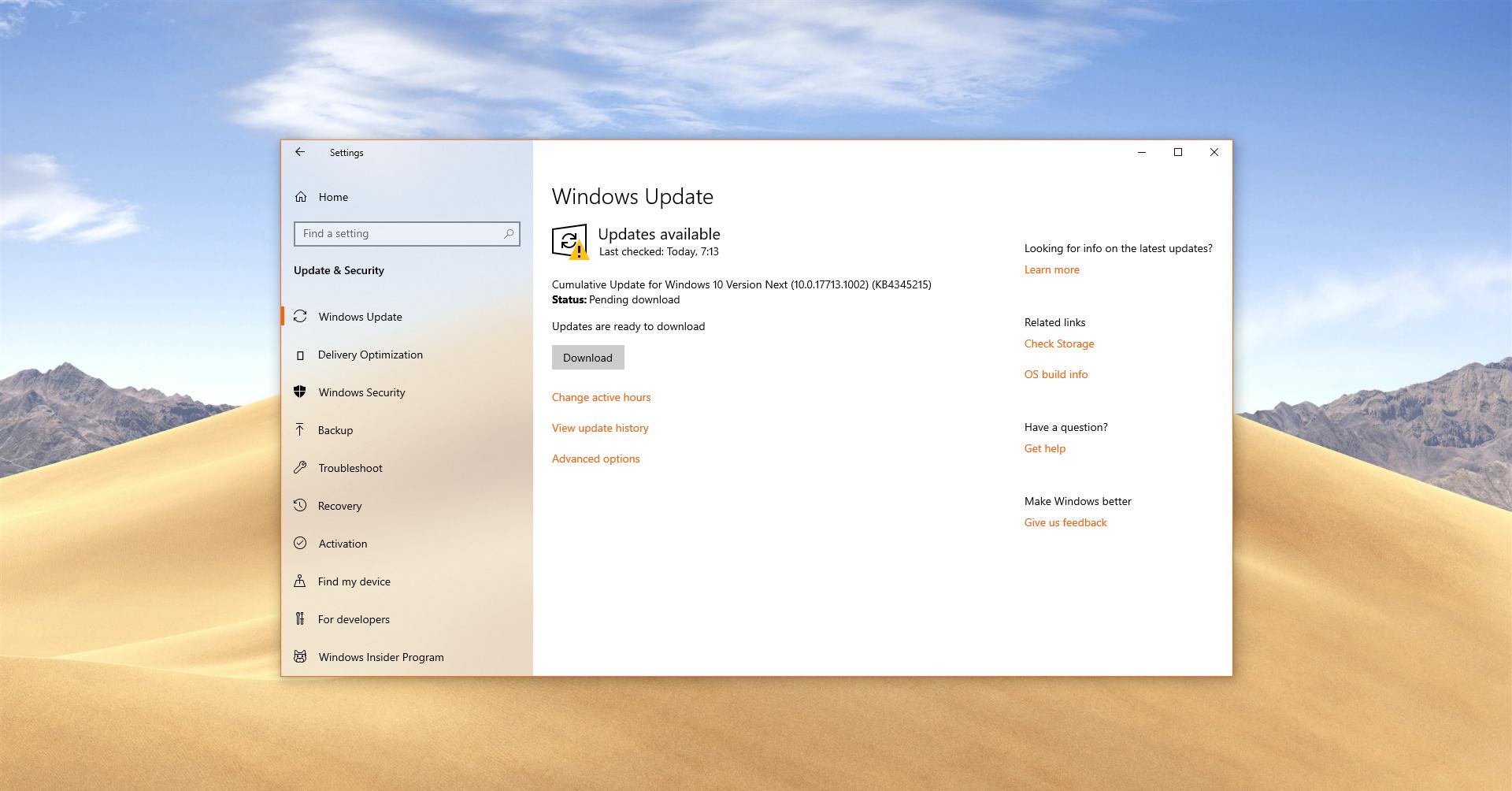
Task: Click the Download button
Action: (587, 358)
